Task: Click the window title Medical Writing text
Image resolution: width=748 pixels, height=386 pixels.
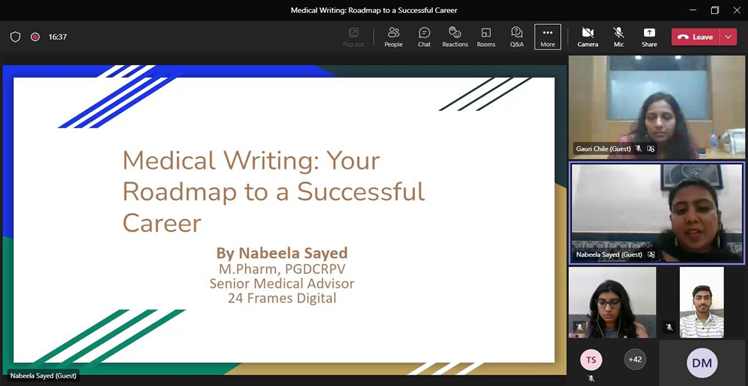Action: tap(374, 10)
